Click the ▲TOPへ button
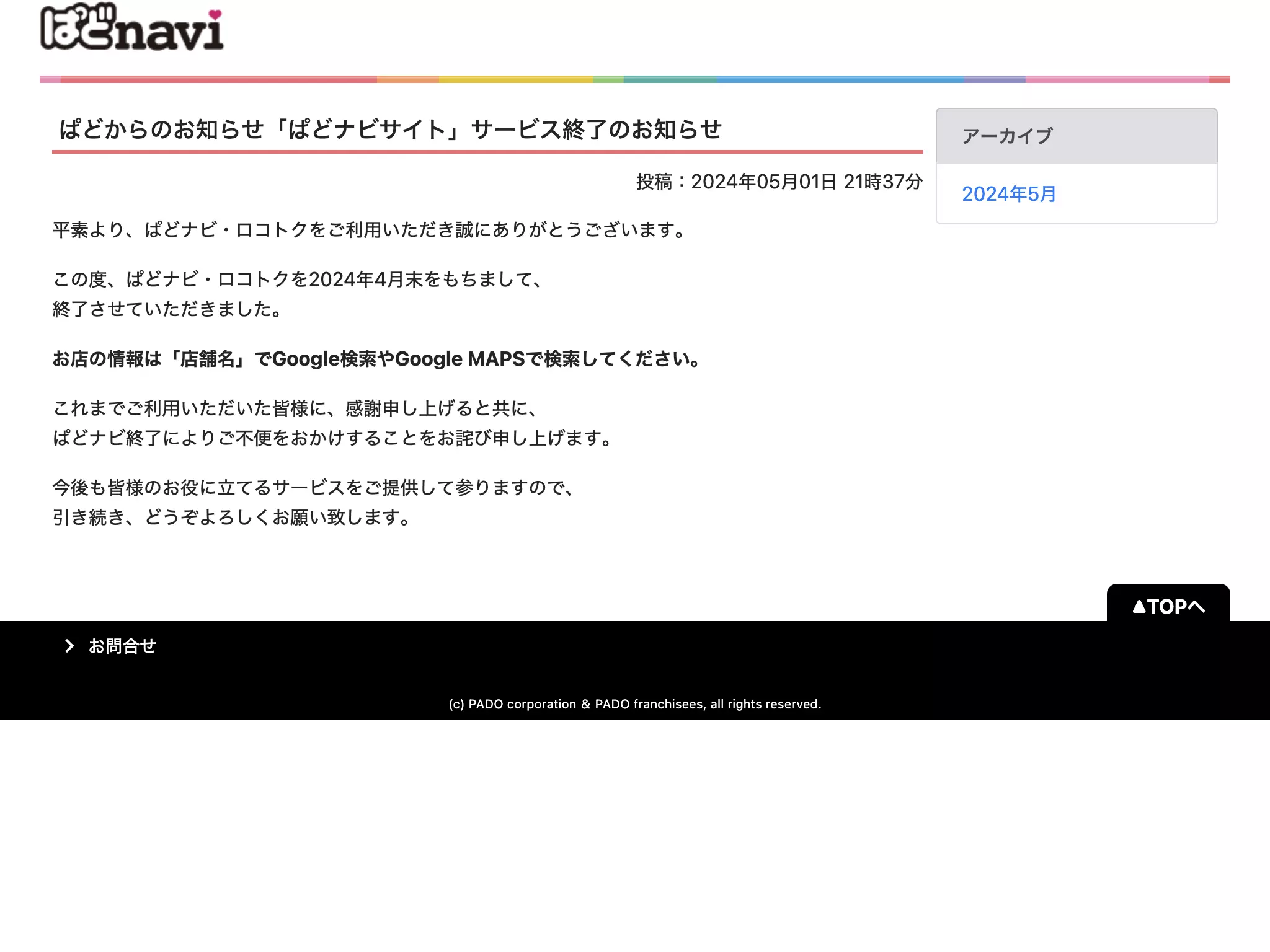The image size is (1270, 952). (x=1168, y=604)
